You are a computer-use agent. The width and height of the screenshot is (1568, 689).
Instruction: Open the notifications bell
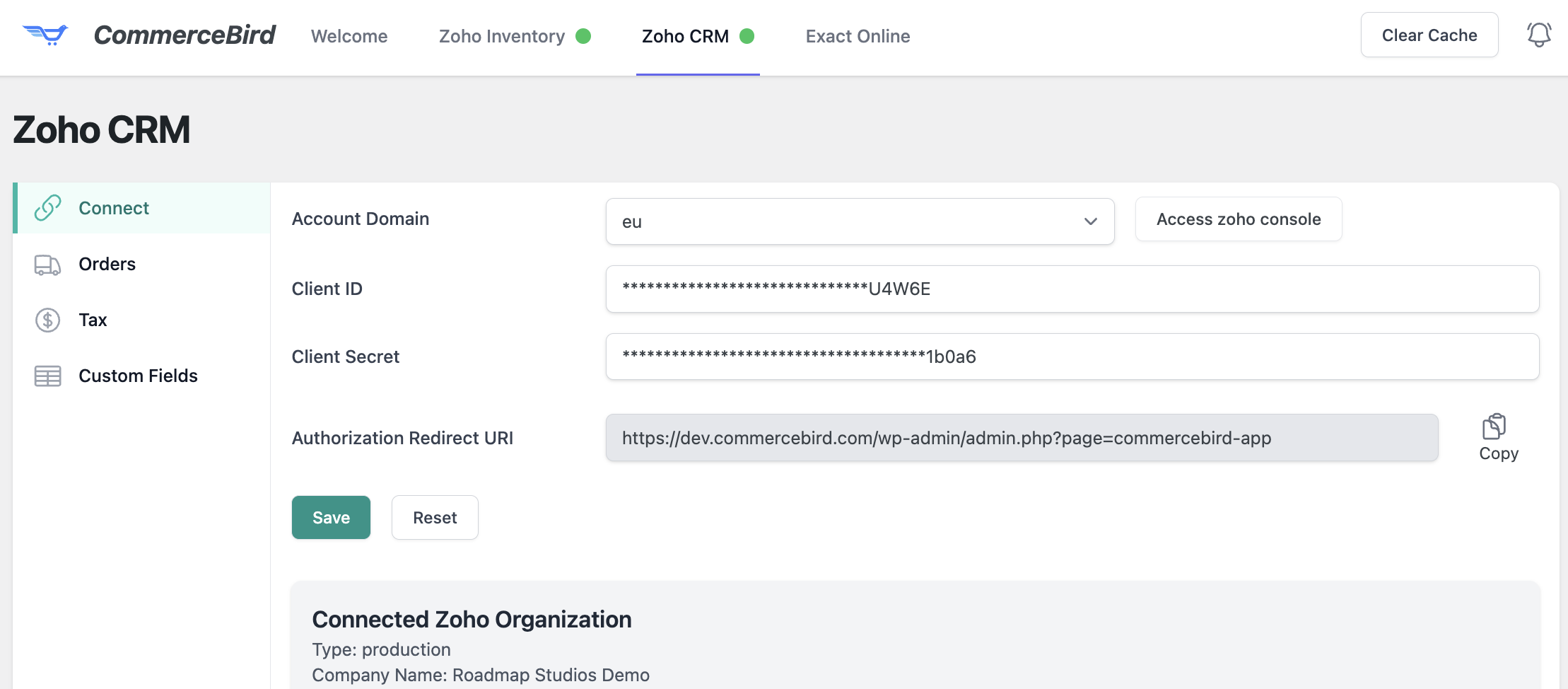click(1539, 35)
